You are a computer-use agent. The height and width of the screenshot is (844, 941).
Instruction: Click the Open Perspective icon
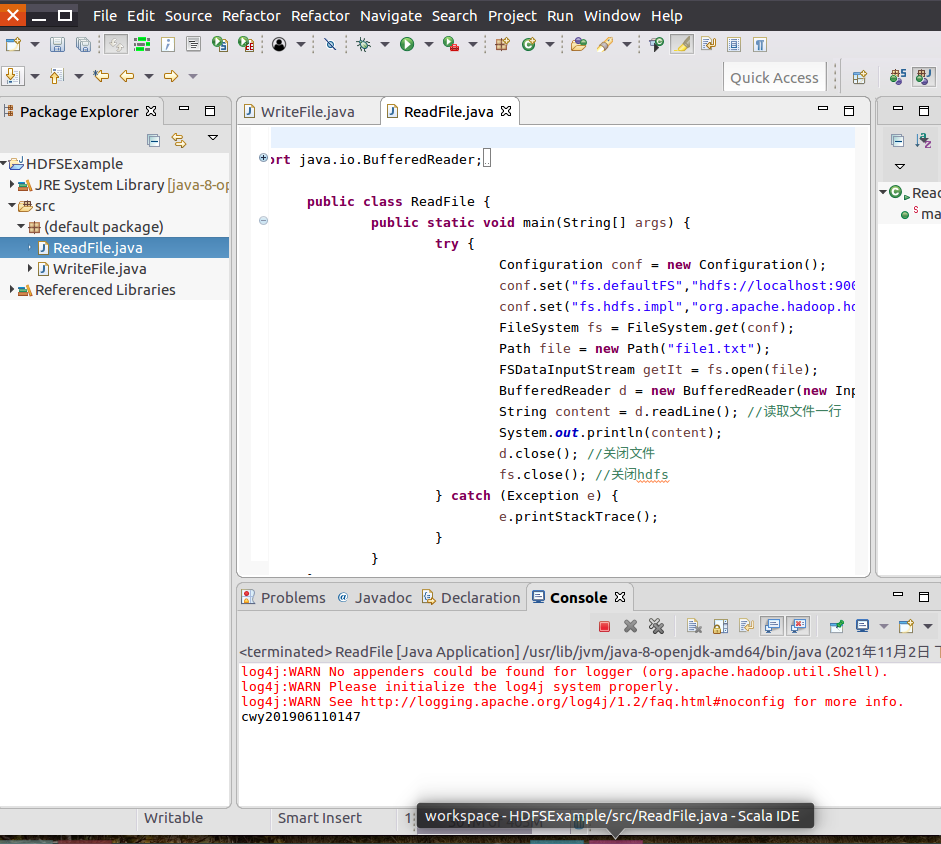(859, 77)
